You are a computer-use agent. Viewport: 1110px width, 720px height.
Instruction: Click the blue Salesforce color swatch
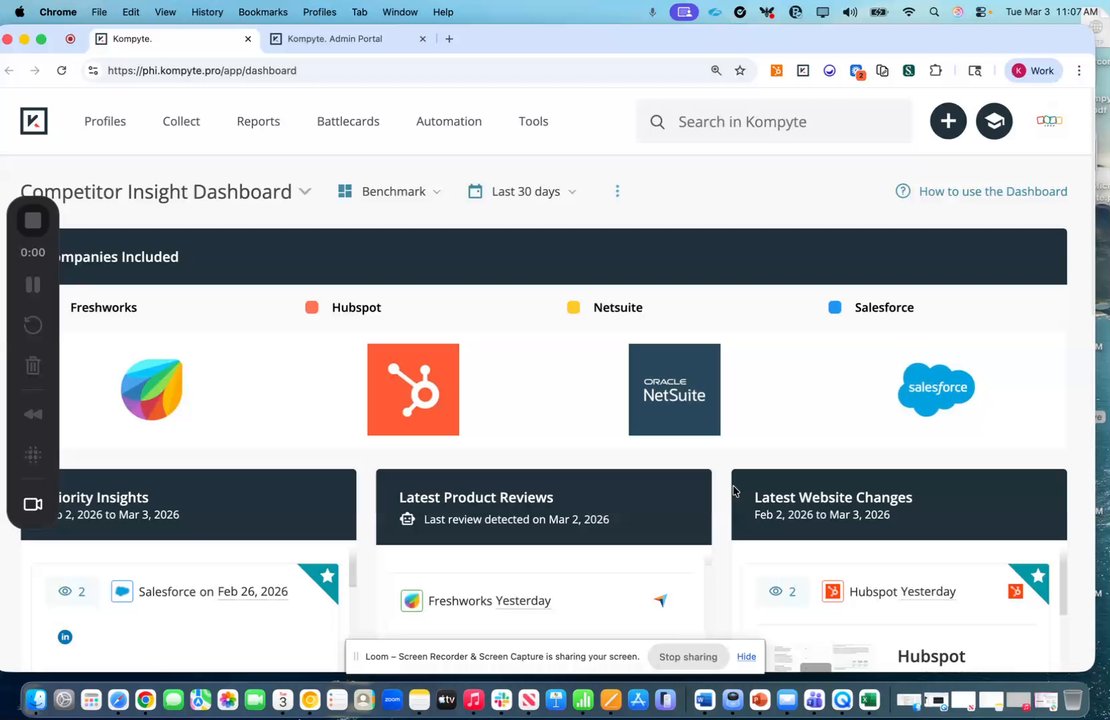[835, 307]
